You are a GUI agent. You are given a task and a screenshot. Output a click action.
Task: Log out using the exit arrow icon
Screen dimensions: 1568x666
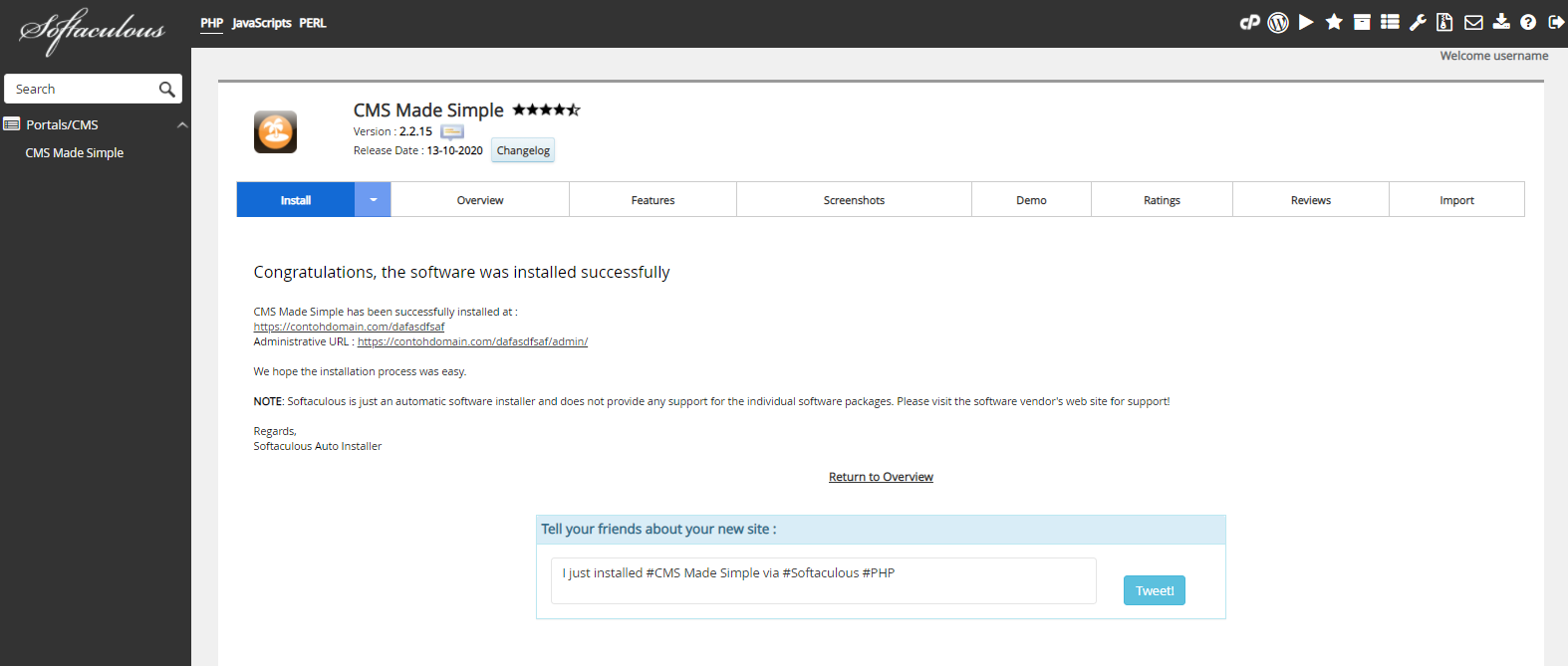point(1556,22)
